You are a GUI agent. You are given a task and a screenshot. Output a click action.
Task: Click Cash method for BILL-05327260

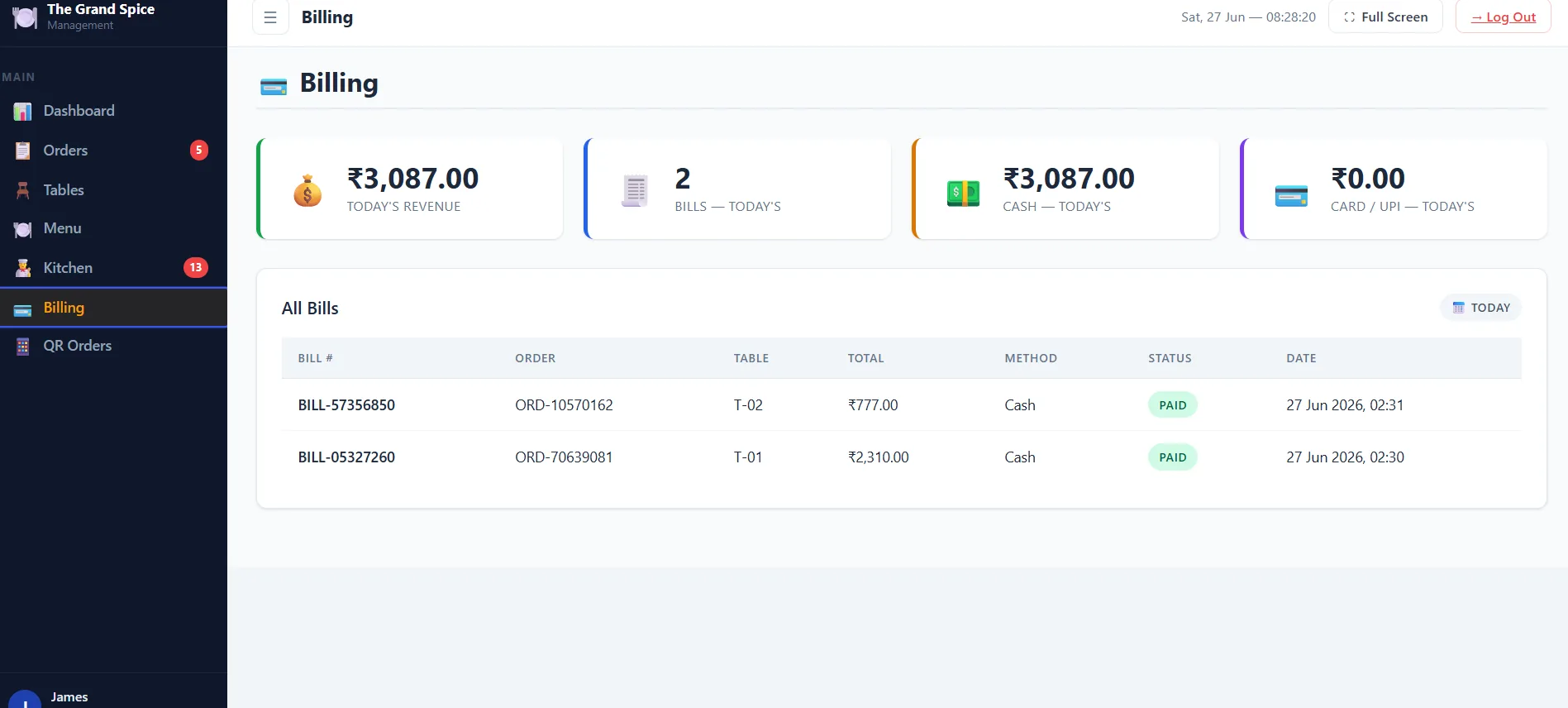click(x=1020, y=457)
